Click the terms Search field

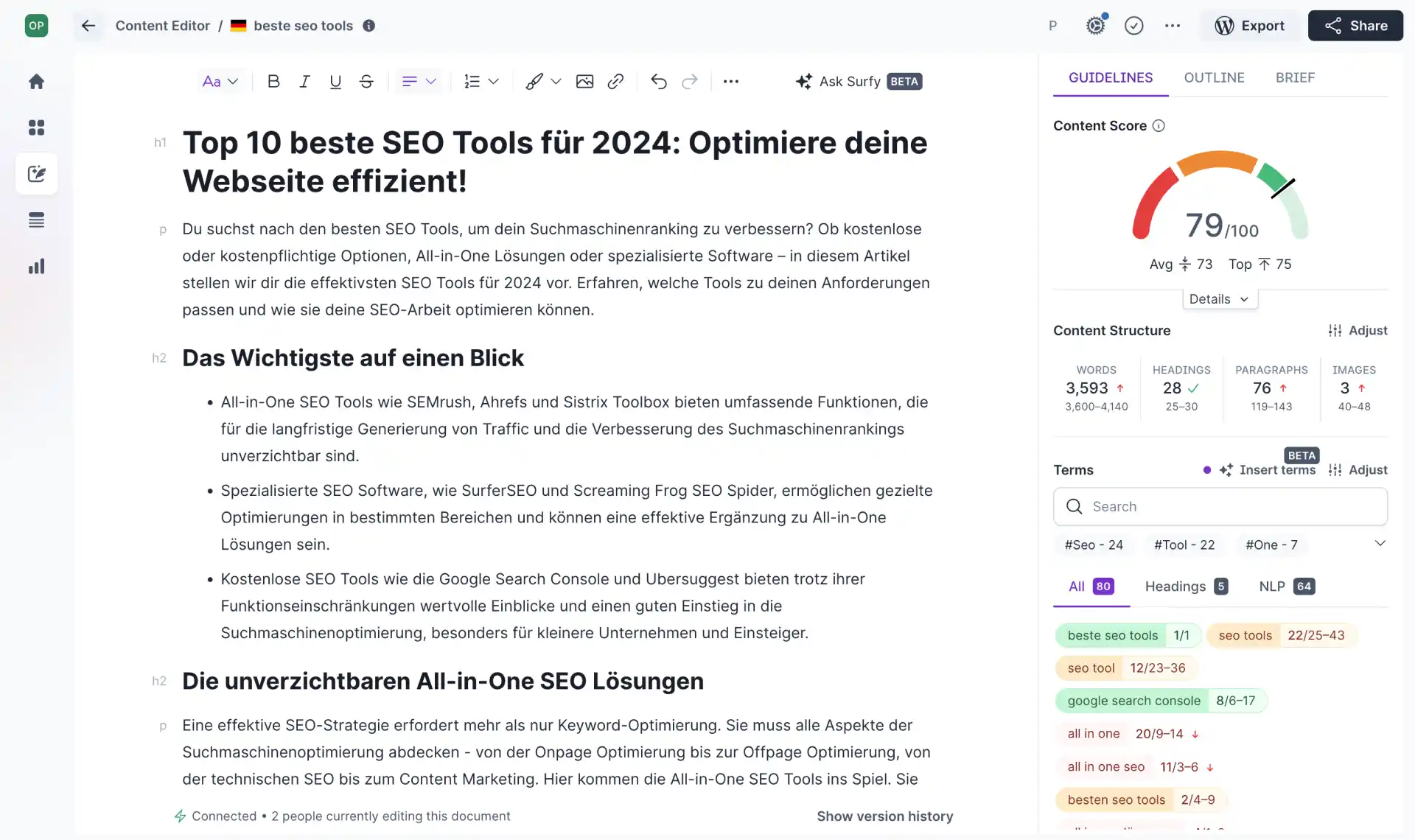(1220, 507)
